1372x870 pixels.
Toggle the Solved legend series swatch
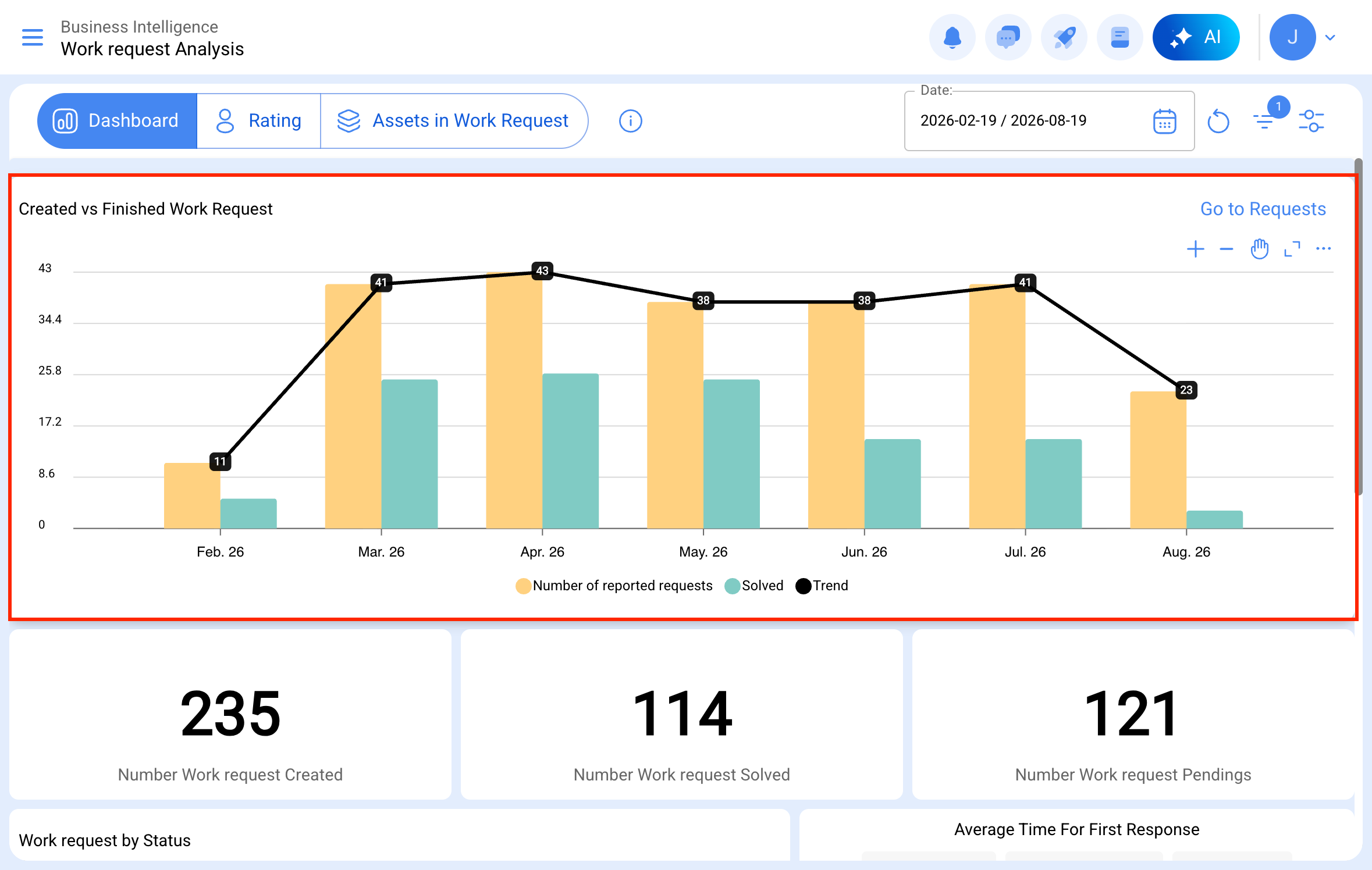pyautogui.click(x=733, y=586)
